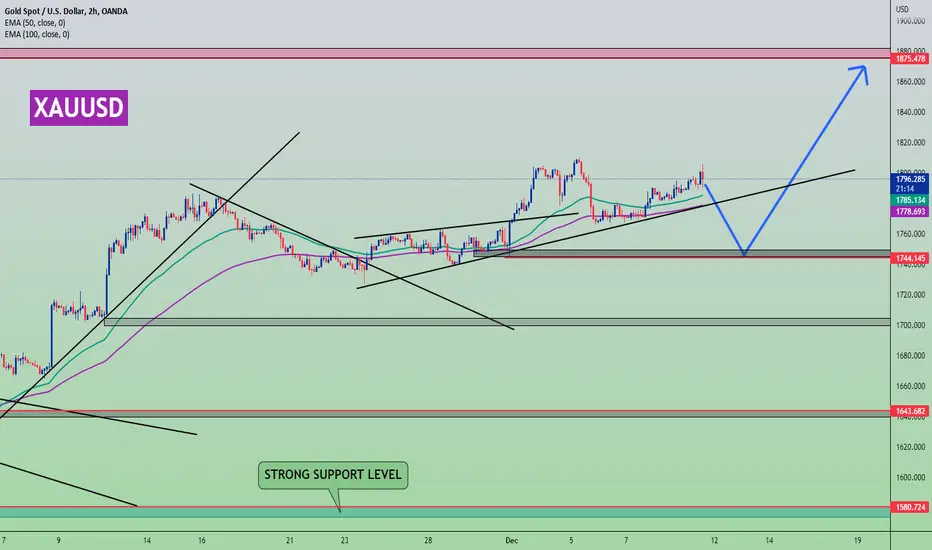
Task: Click the current price label 1796.285
Action: 910,179
